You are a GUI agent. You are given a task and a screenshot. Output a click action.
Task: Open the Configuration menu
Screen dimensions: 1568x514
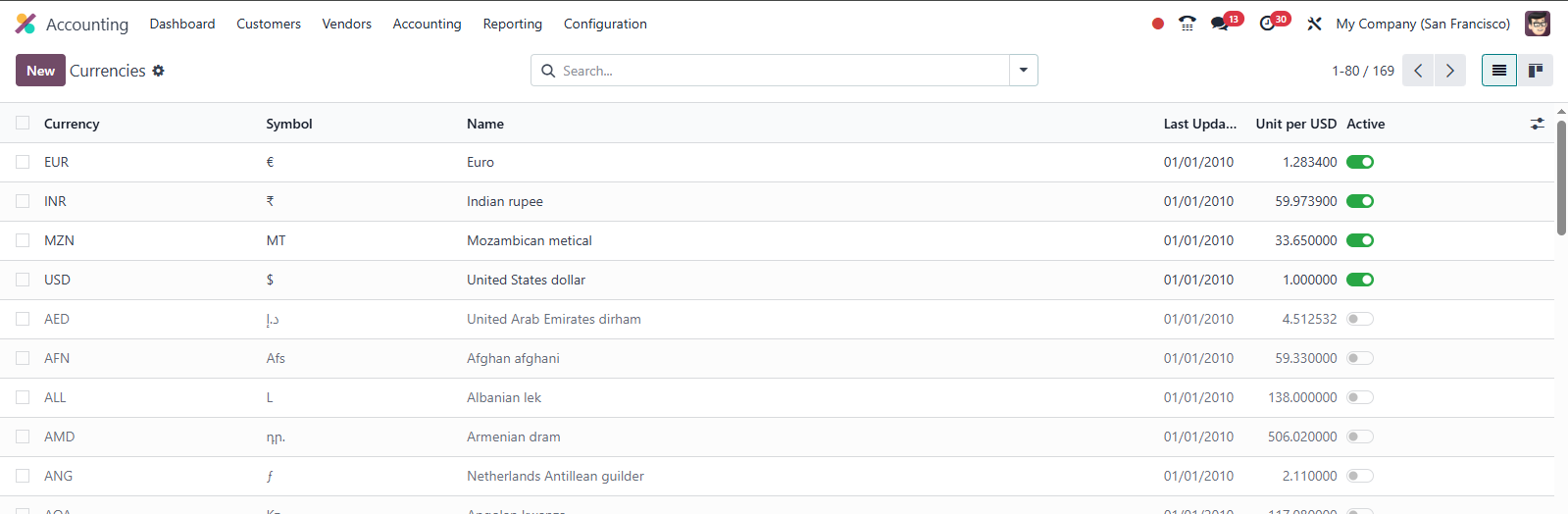(605, 24)
